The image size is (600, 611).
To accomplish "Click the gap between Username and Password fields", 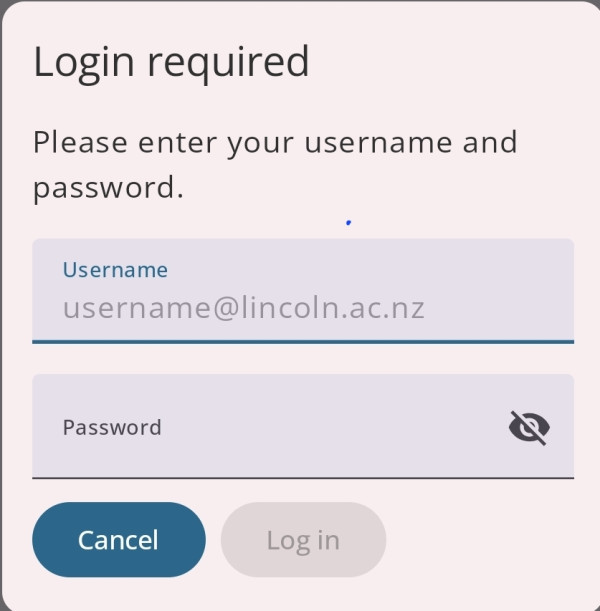I will 303,359.
